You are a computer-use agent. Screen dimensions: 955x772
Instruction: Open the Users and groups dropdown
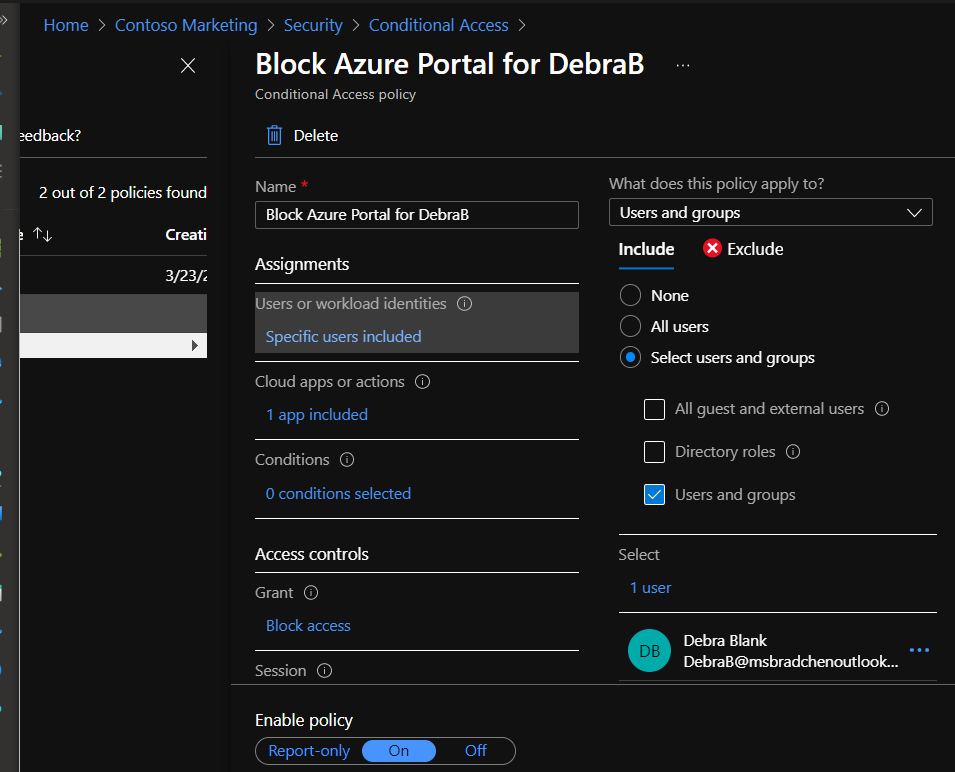(770, 213)
